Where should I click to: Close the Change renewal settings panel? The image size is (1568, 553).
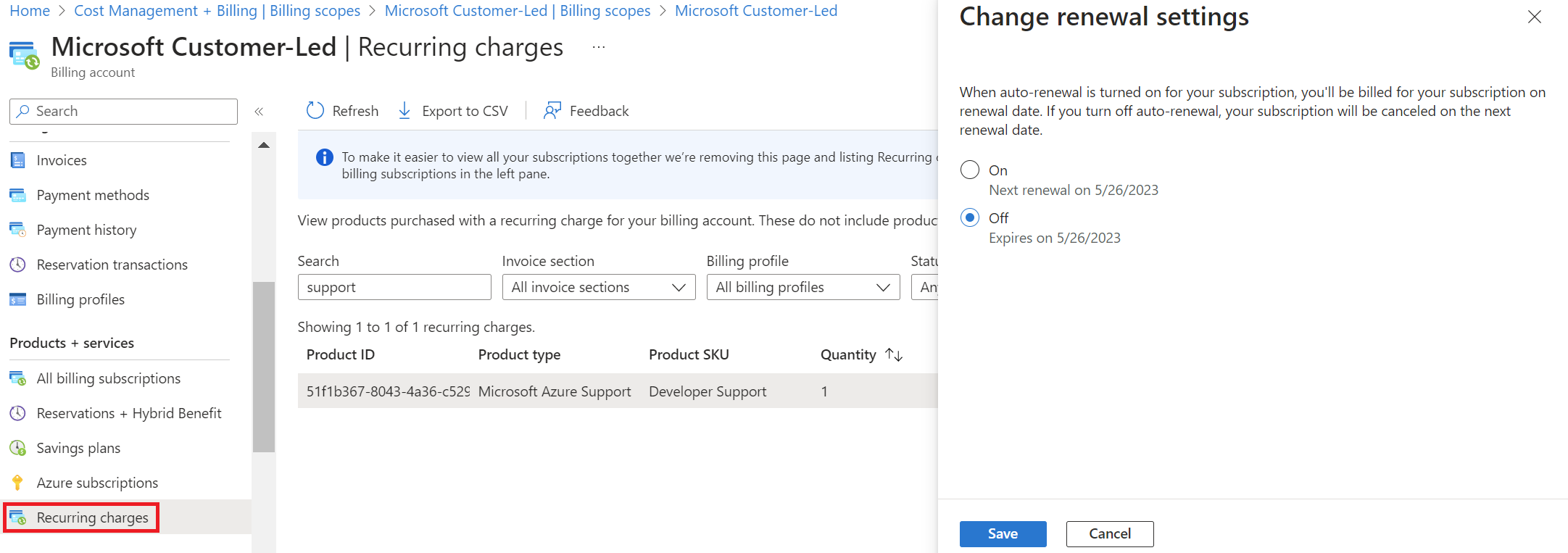1535,17
